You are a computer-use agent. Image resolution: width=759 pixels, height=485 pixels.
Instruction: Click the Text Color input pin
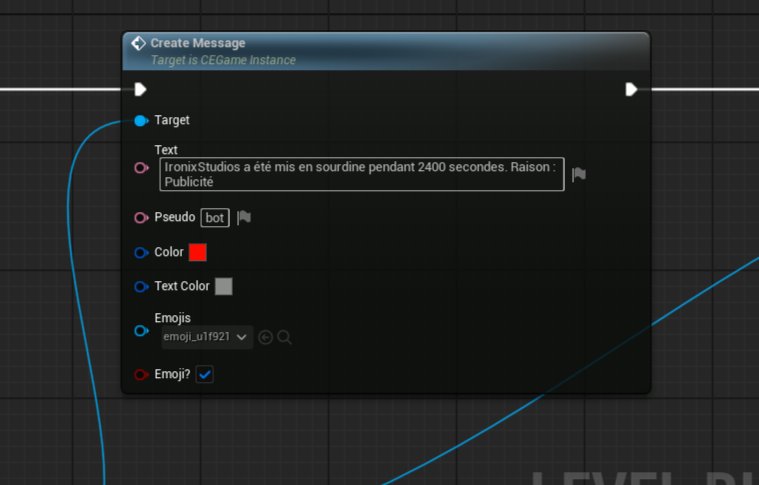(141, 287)
